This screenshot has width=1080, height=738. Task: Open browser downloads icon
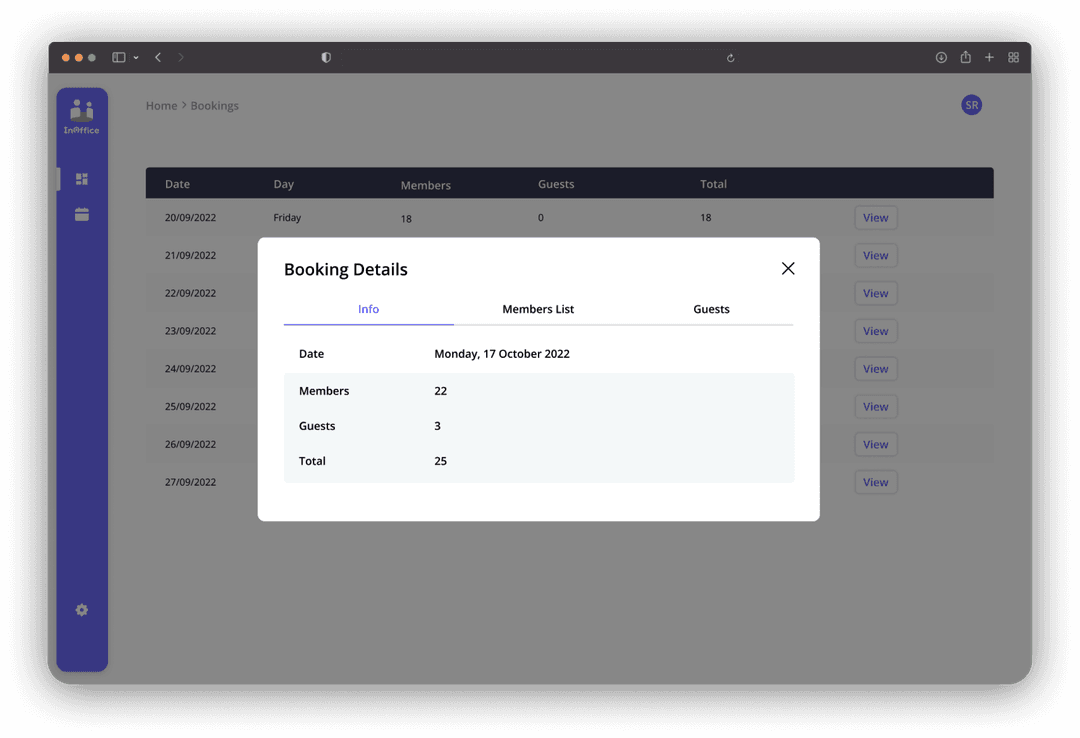(941, 58)
